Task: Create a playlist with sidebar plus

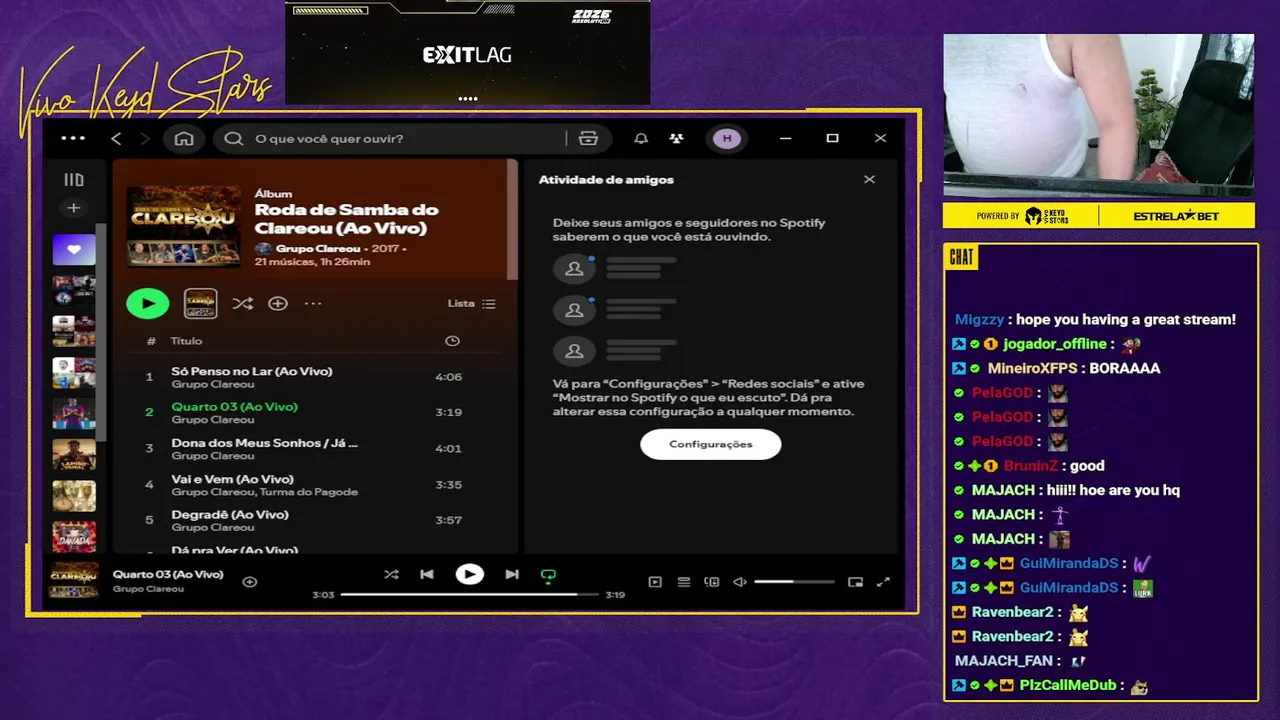Action: coord(74,208)
